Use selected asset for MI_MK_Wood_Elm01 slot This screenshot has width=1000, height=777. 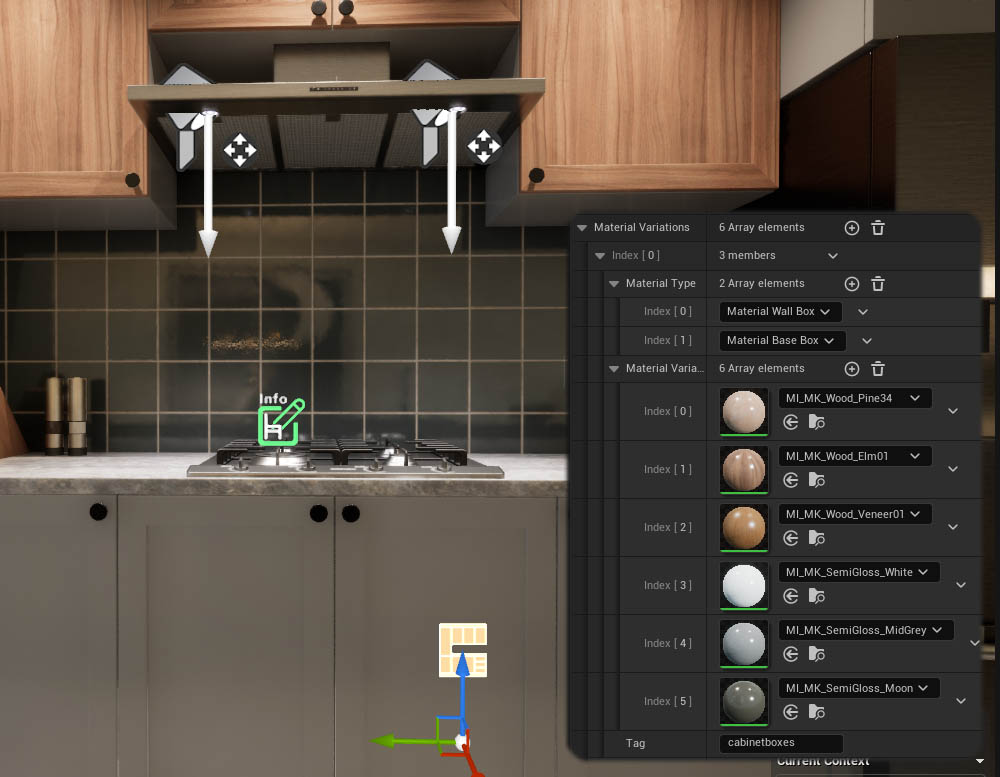point(791,480)
